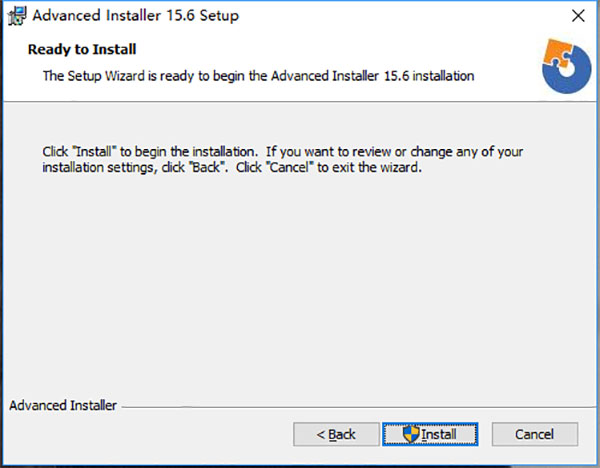Click the 'Advanced Installer 15.6 Setup' window title
The image size is (600, 468).
pyautogui.click(x=135, y=16)
